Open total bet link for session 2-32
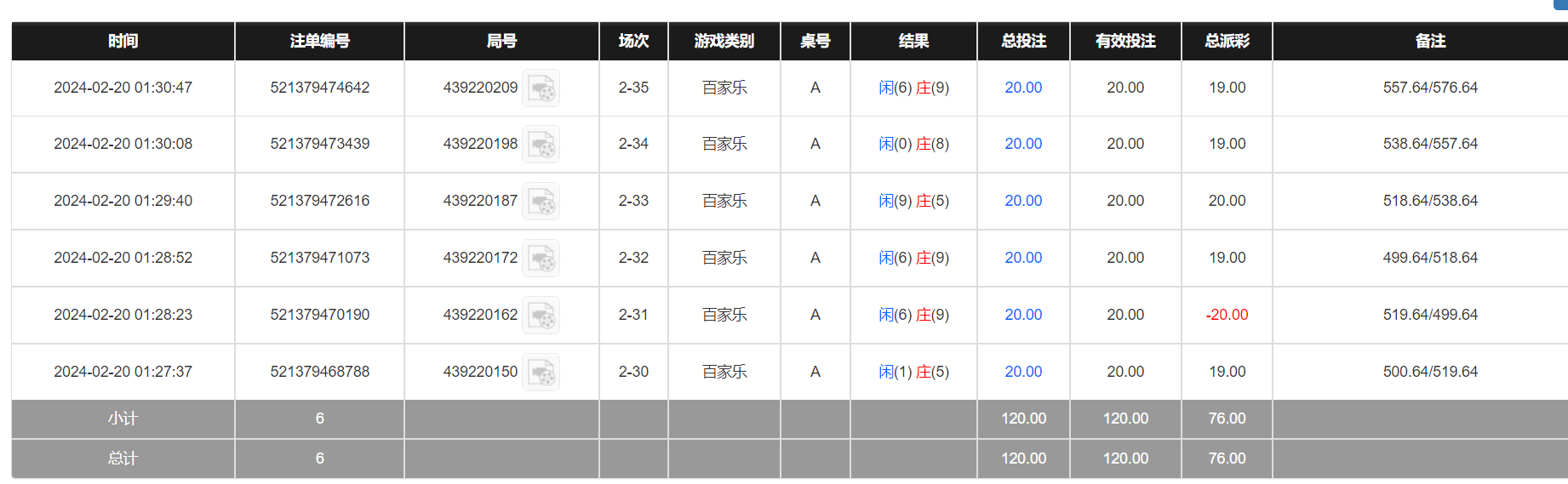This screenshot has width=1568, height=484. click(1022, 258)
